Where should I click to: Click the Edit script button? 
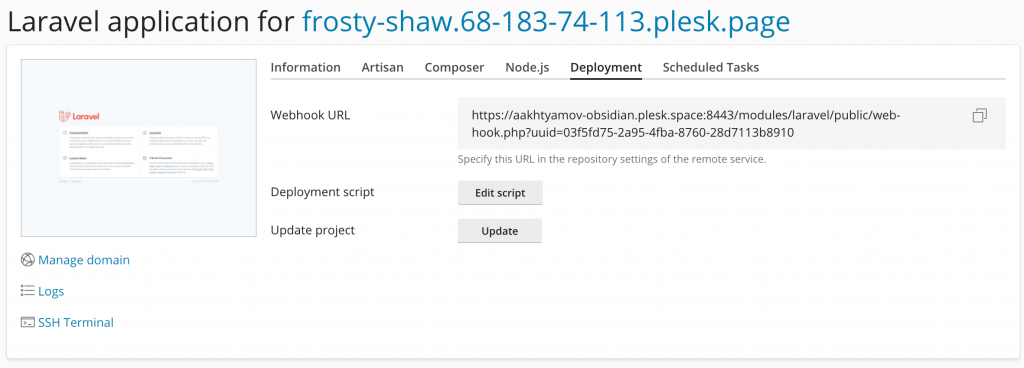[500, 193]
